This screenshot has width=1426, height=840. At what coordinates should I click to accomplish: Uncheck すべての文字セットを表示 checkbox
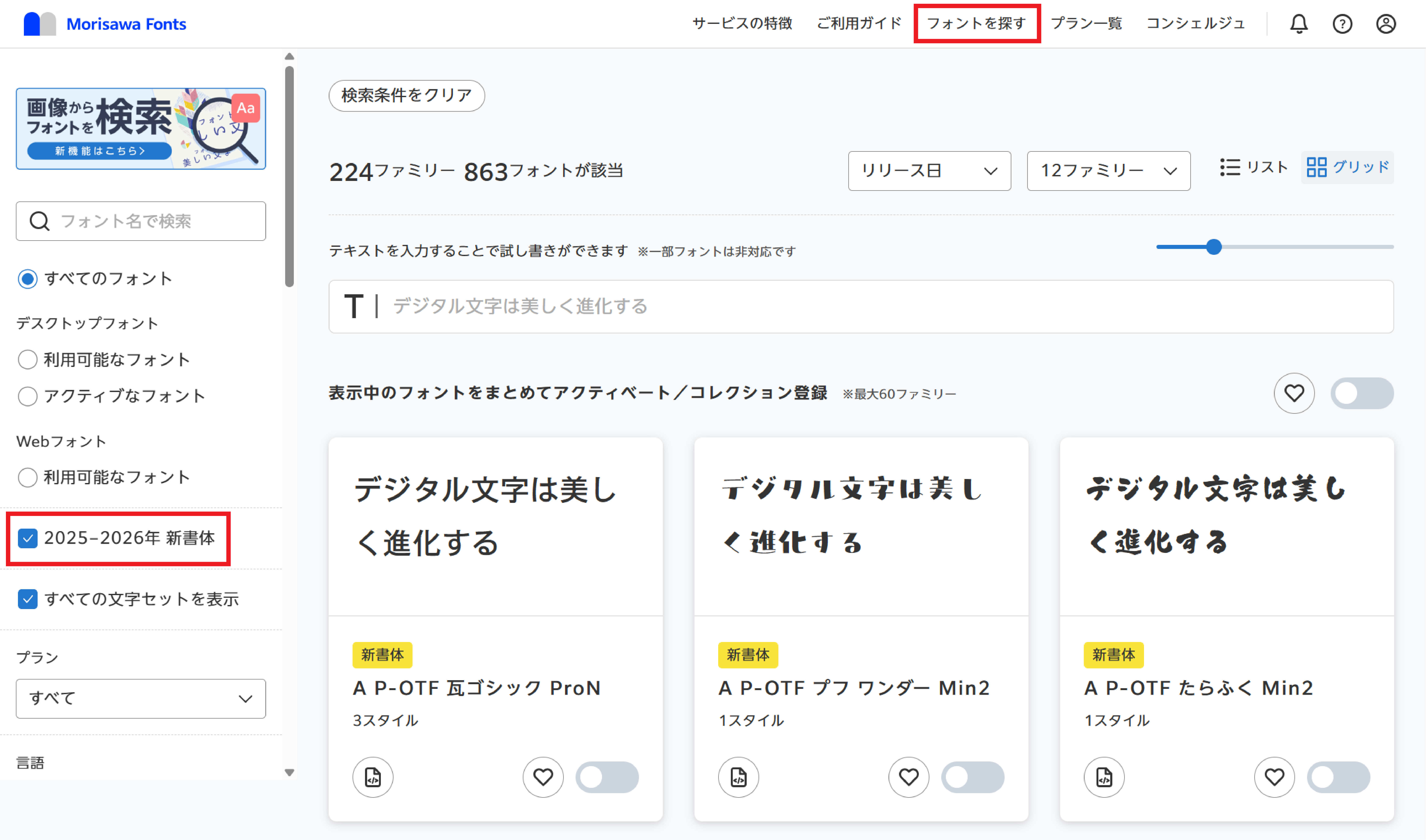pyautogui.click(x=28, y=599)
